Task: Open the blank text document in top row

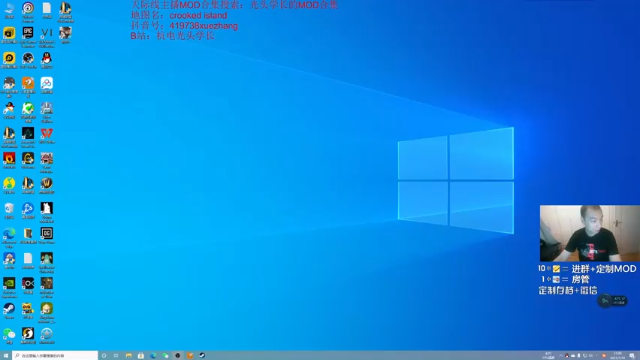Action: pyautogui.click(x=47, y=9)
